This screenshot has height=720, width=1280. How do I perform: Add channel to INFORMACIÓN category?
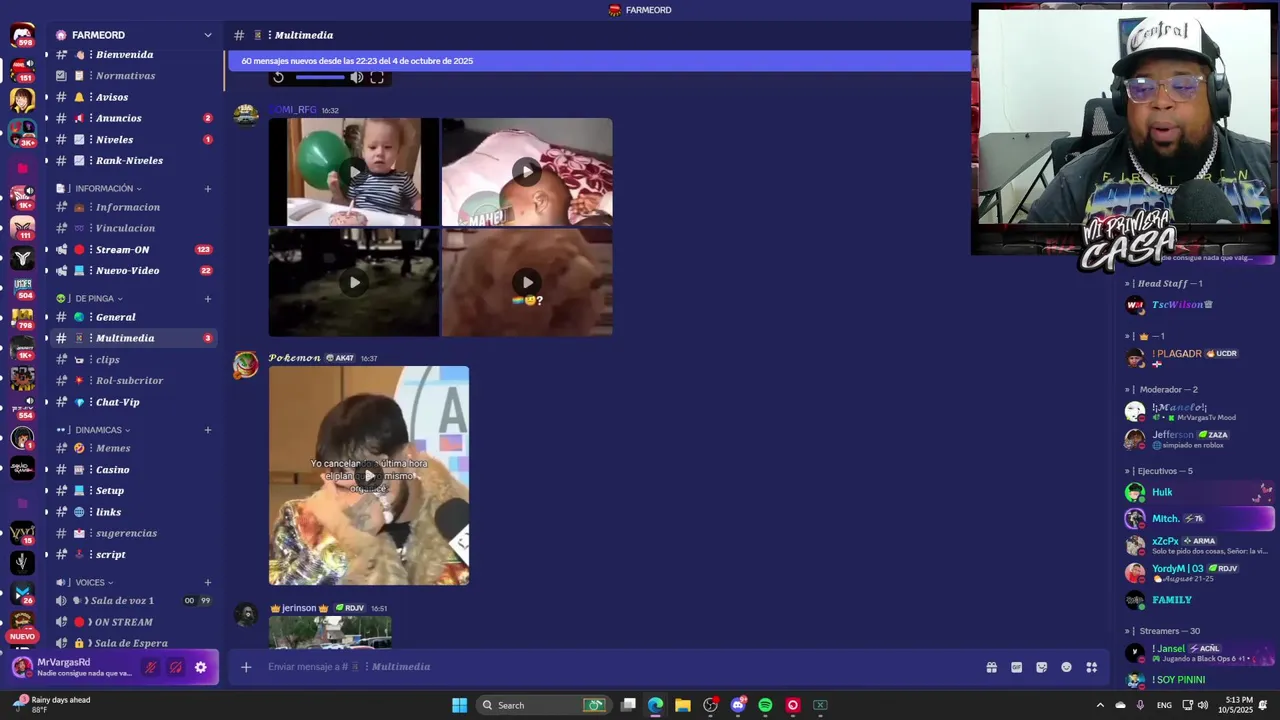(x=208, y=188)
